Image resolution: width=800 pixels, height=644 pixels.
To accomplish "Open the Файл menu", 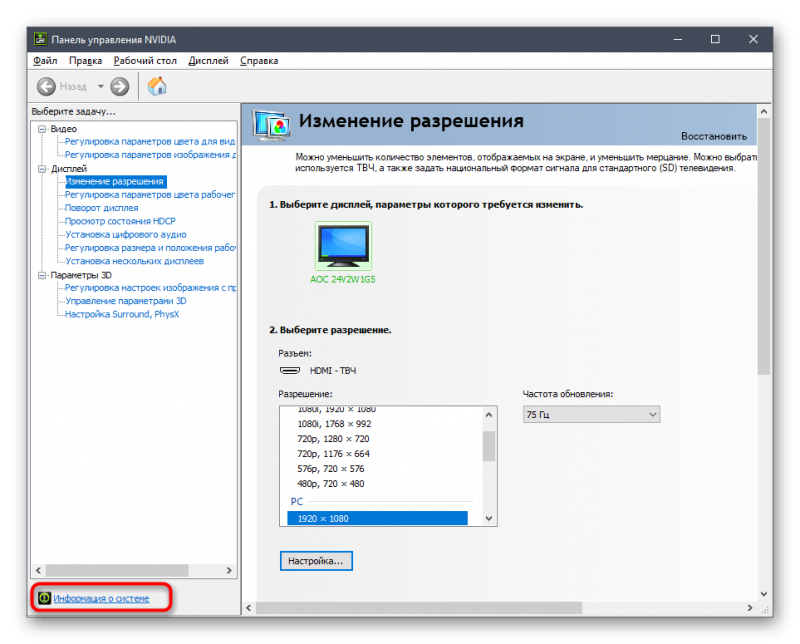I will 45,61.
